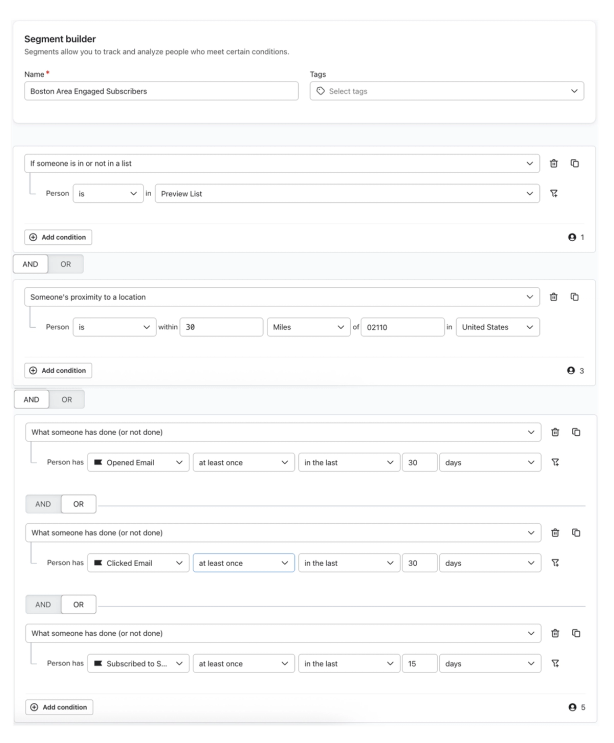Add filter to Preview List condition
Screen dimensions: 614x743
(x=553, y=193)
